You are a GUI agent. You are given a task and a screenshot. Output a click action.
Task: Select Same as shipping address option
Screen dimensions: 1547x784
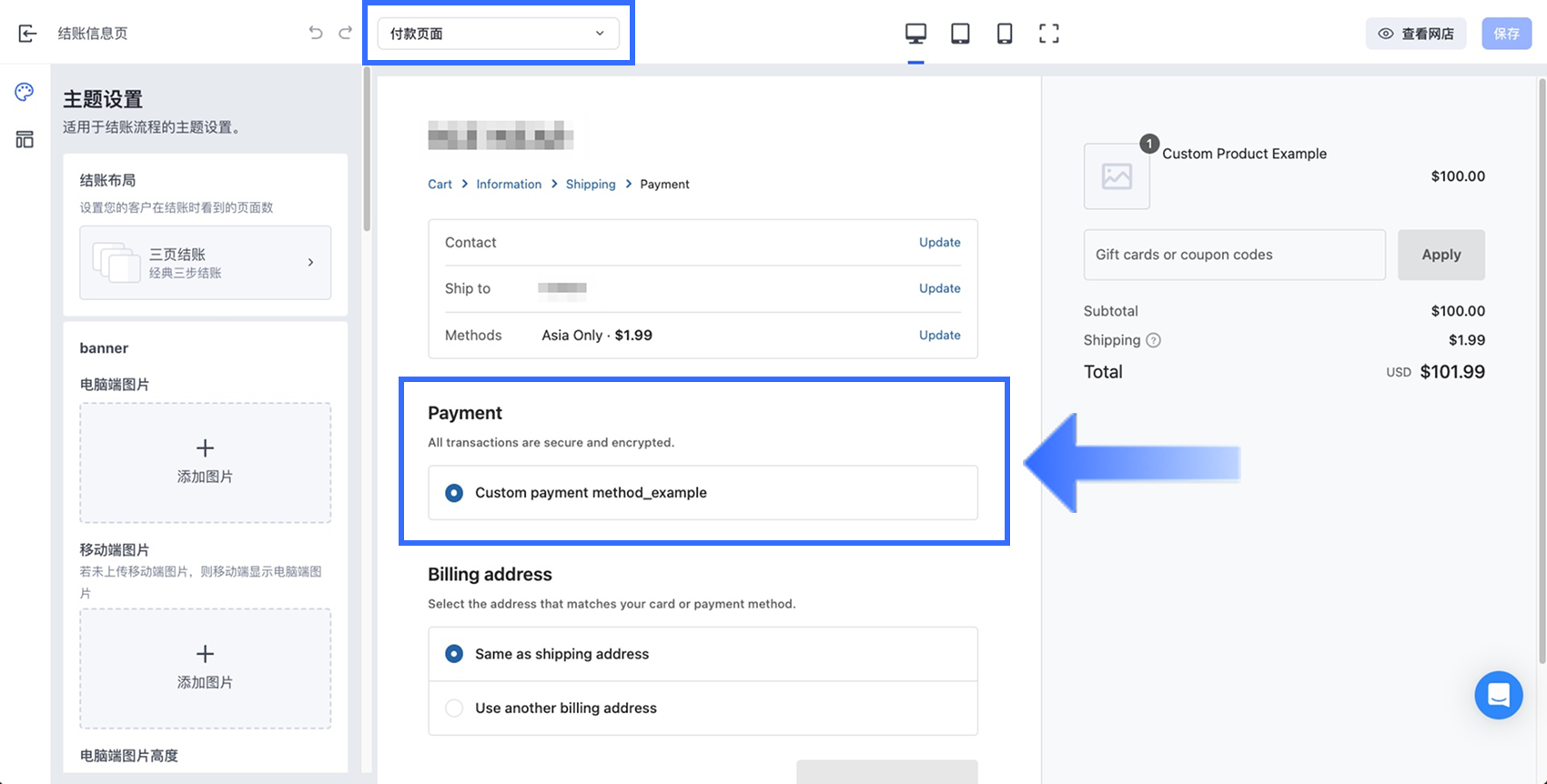point(454,654)
